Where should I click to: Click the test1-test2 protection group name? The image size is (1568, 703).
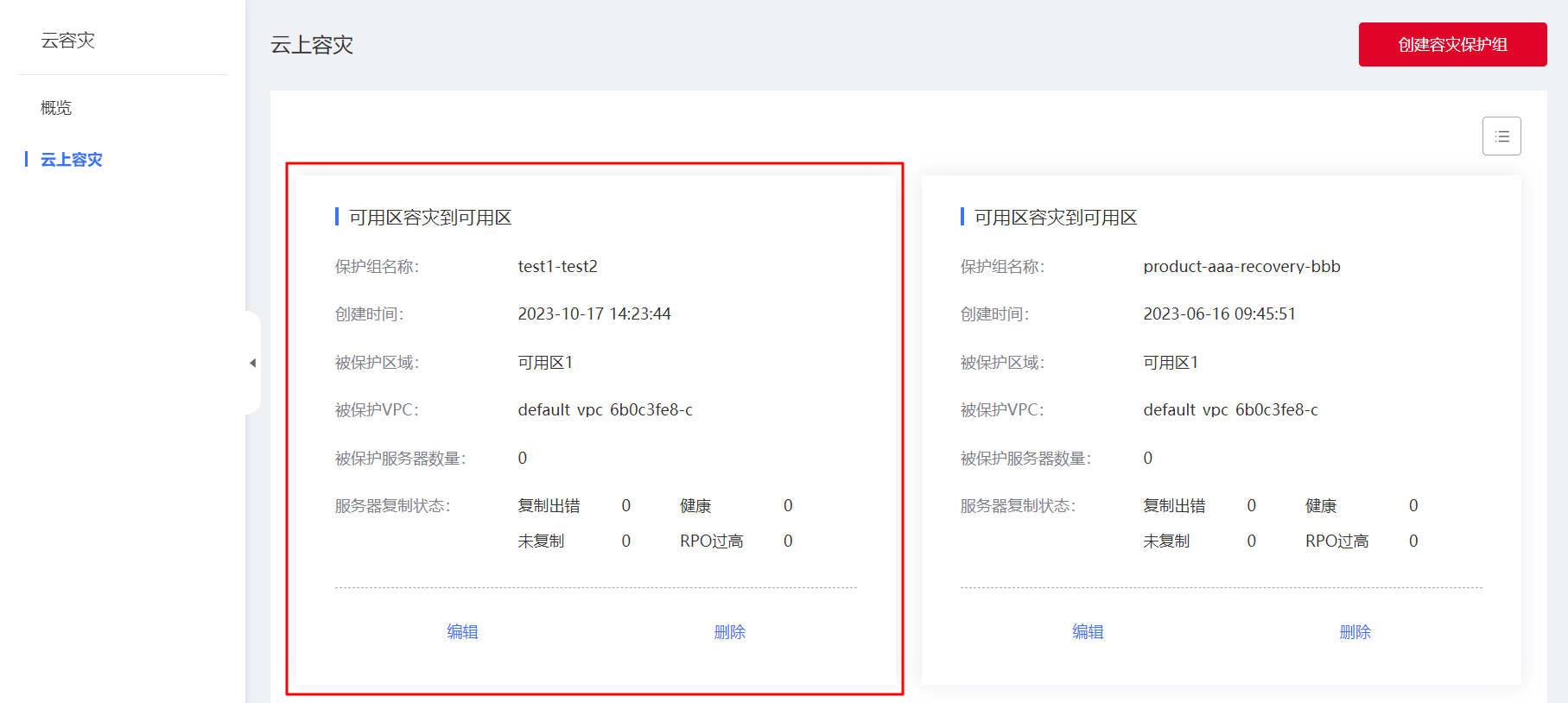pos(557,267)
